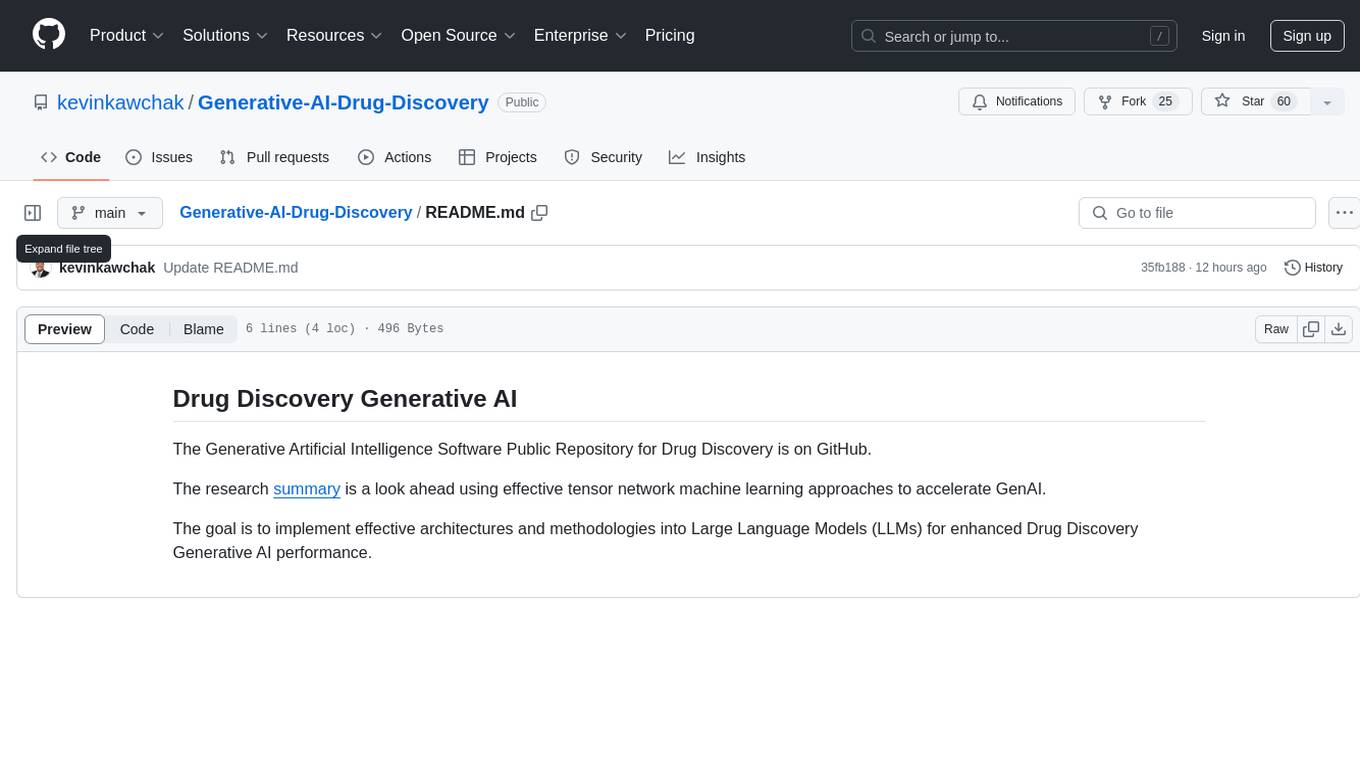
Task: Open kevinkawchak user profile link
Action: point(120,102)
